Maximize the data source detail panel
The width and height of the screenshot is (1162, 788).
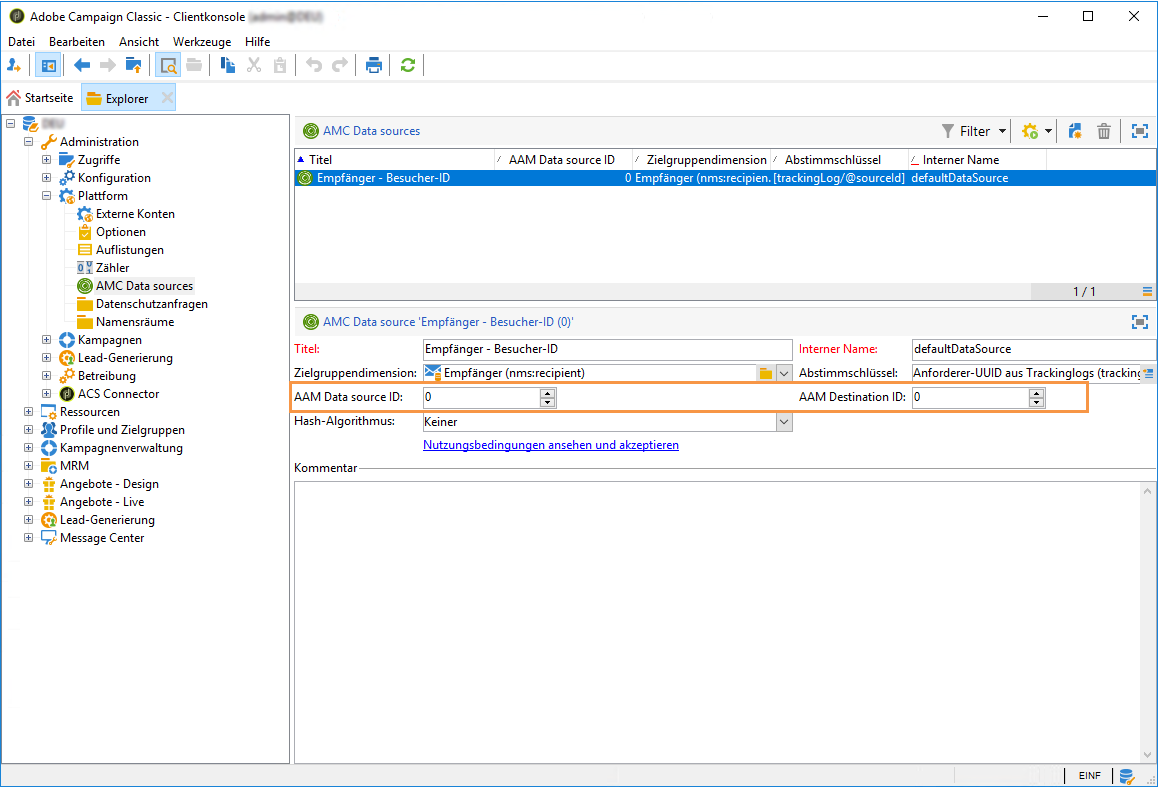click(1140, 322)
